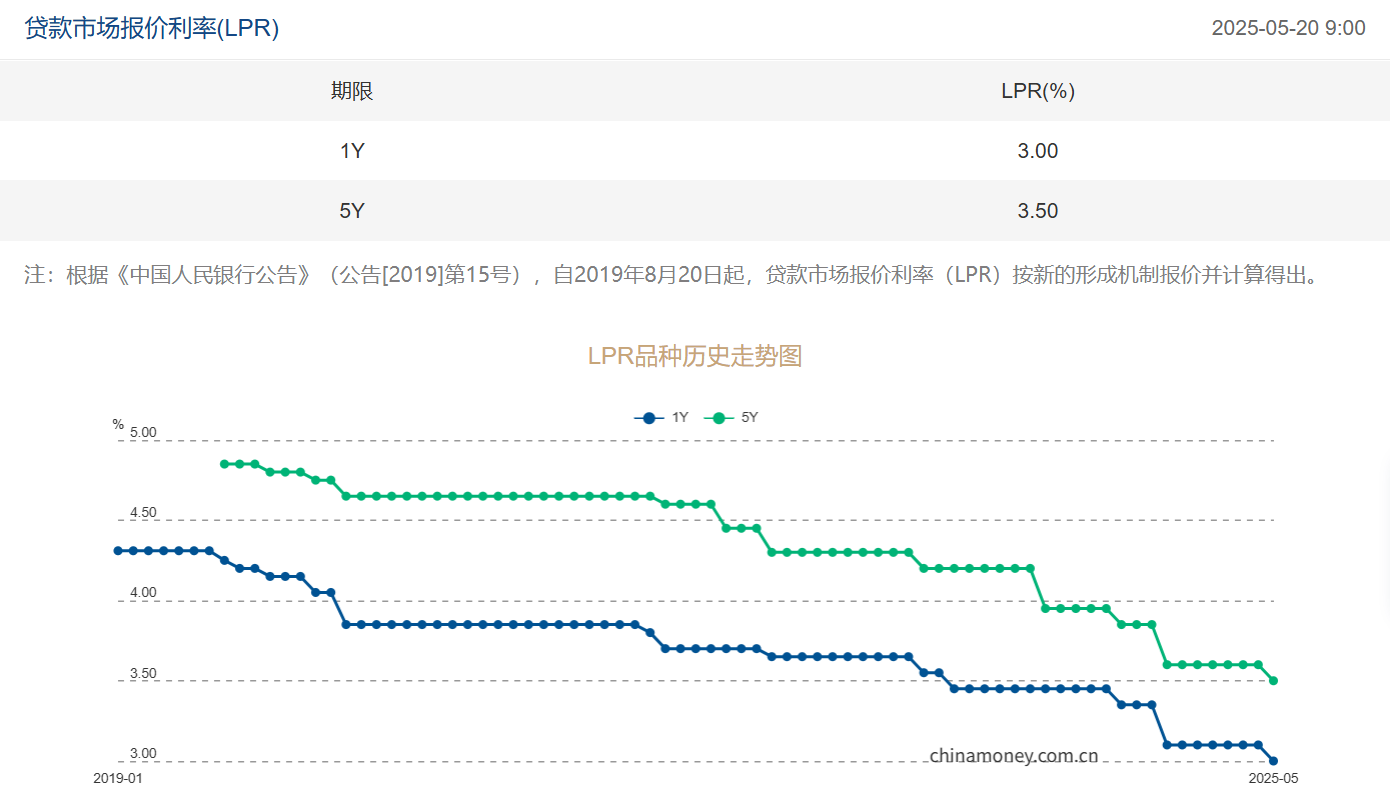Screen dimensions: 1390x793
Task: Select the last blue 1Y data point
Action: click(1273, 761)
